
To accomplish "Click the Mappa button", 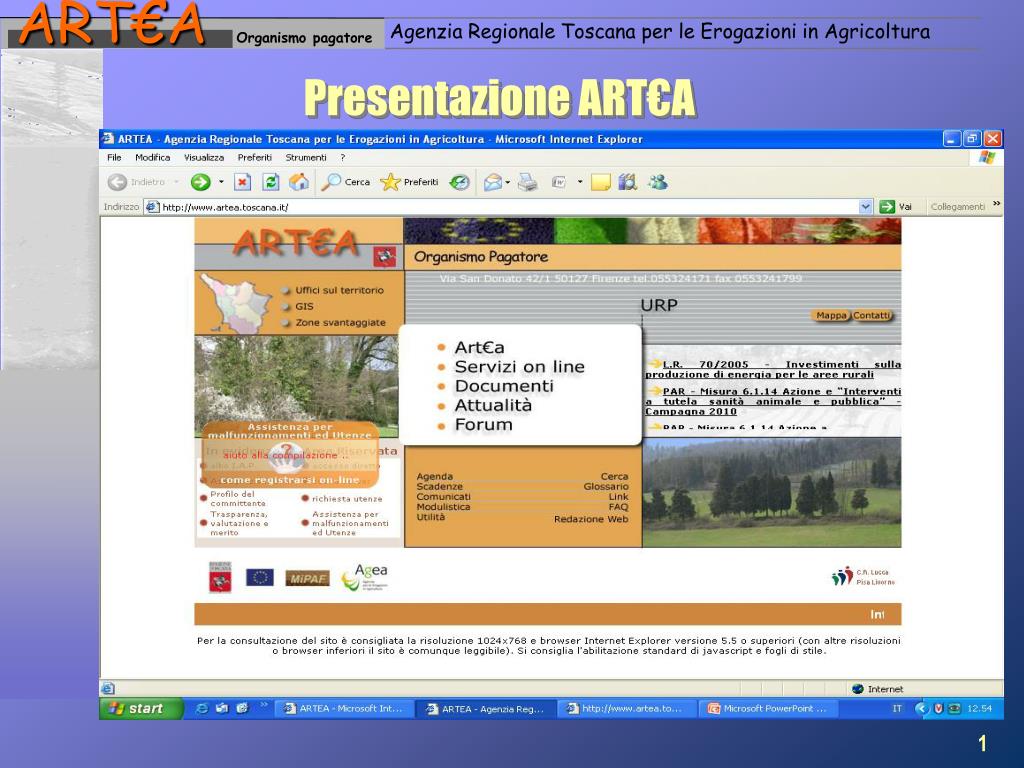I will (x=831, y=315).
